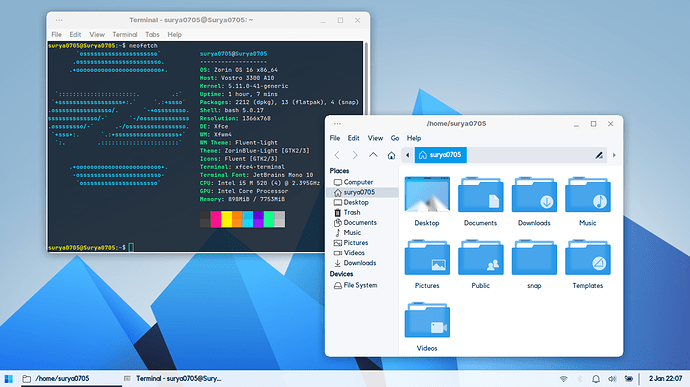The width and height of the screenshot is (690, 387).
Task: Go to home folder via toolbar home icon
Action: pos(391,155)
